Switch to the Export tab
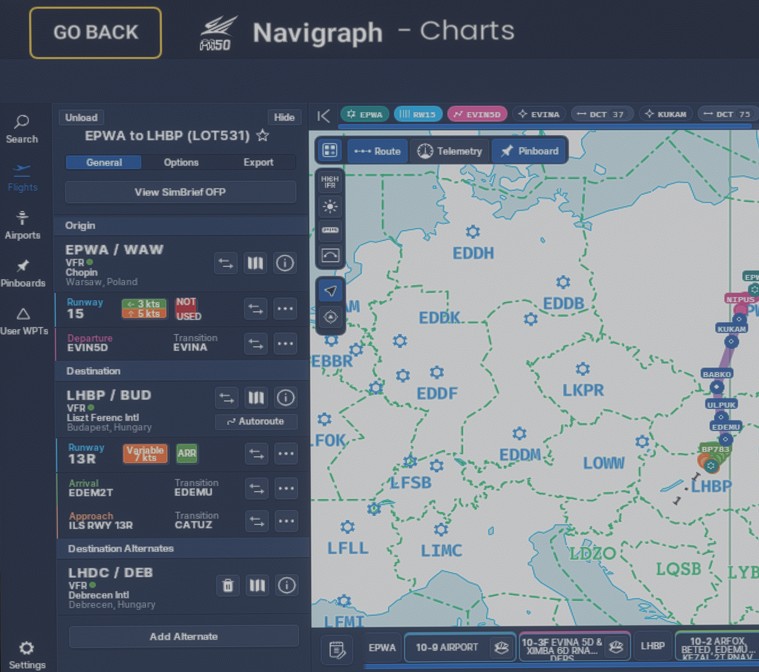The width and height of the screenshot is (759, 672). [x=258, y=162]
